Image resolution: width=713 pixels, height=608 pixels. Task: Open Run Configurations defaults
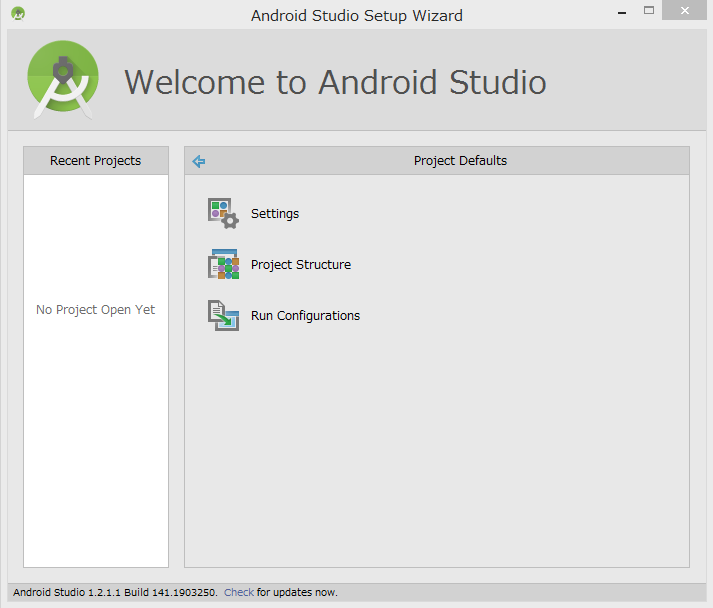305,316
